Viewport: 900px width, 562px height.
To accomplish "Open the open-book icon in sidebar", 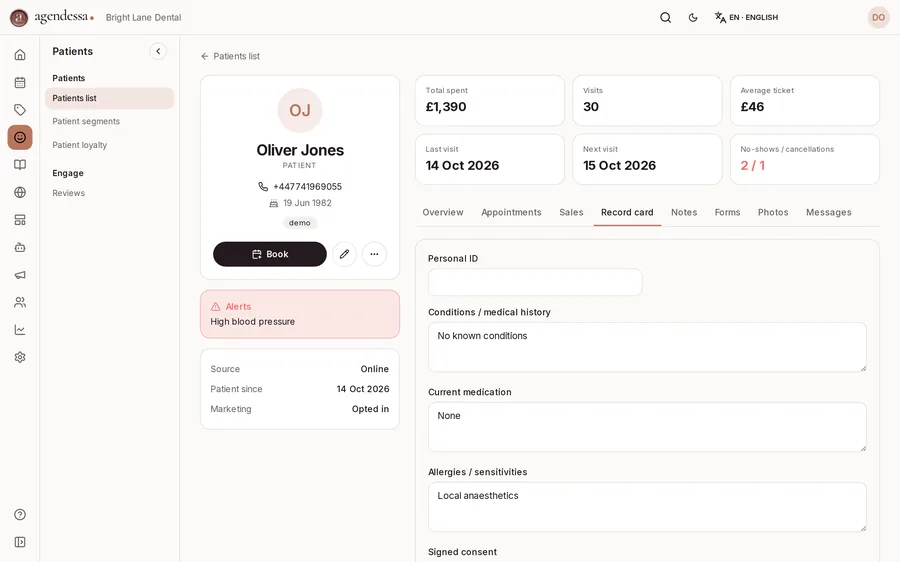I will tap(20, 165).
